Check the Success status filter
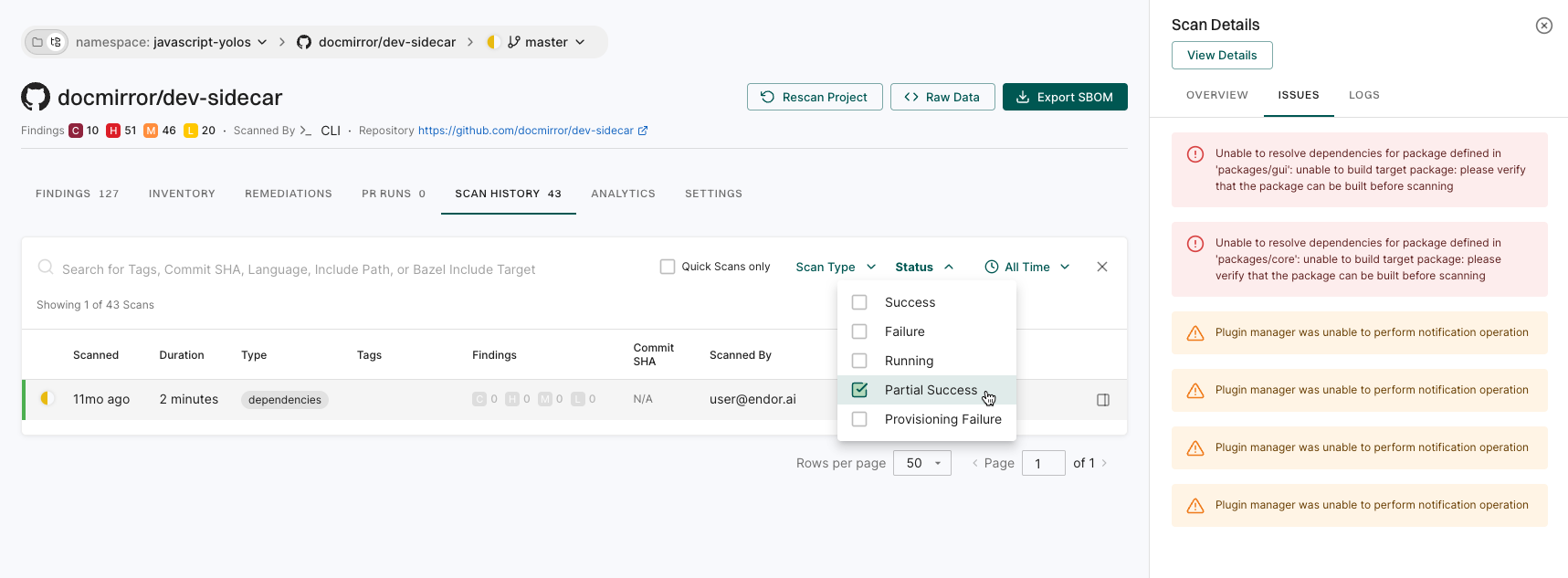 click(x=859, y=302)
